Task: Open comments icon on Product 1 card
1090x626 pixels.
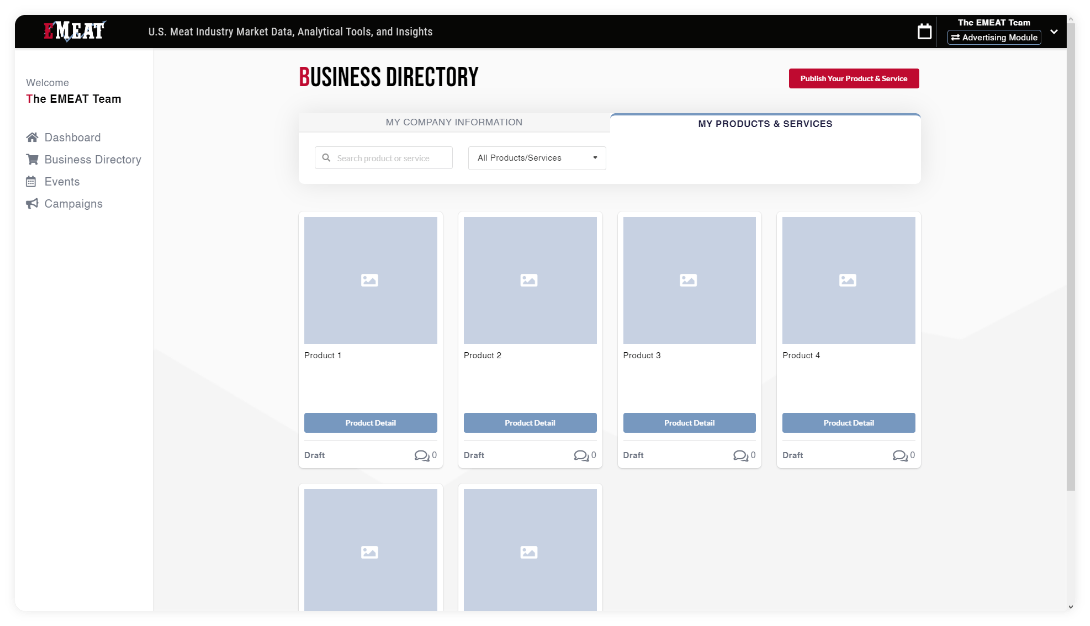Action: pos(421,456)
